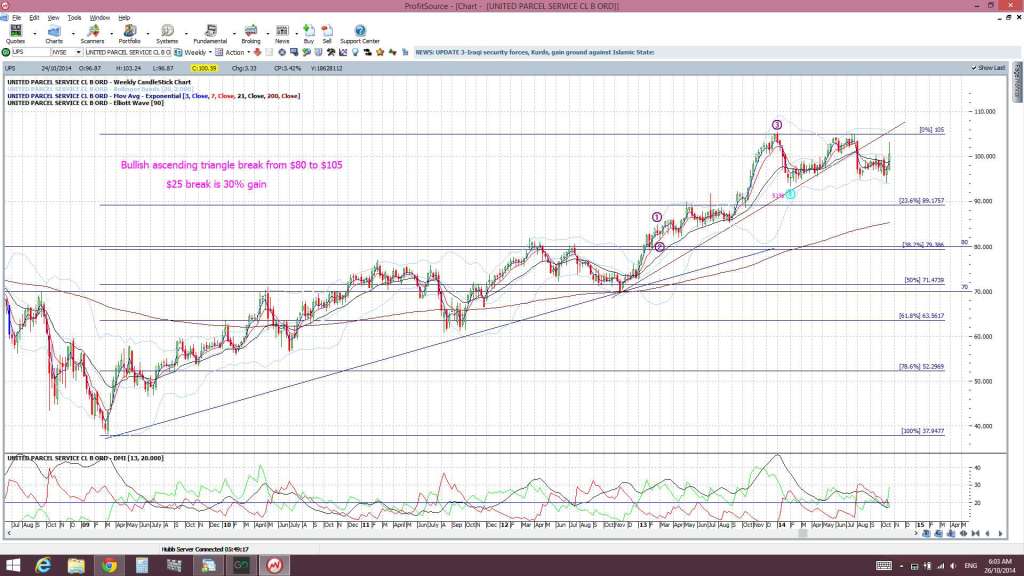The width and height of the screenshot is (1024, 576).
Task: Click the 'Hubb Server Connected' status text
Action: [x=205, y=549]
